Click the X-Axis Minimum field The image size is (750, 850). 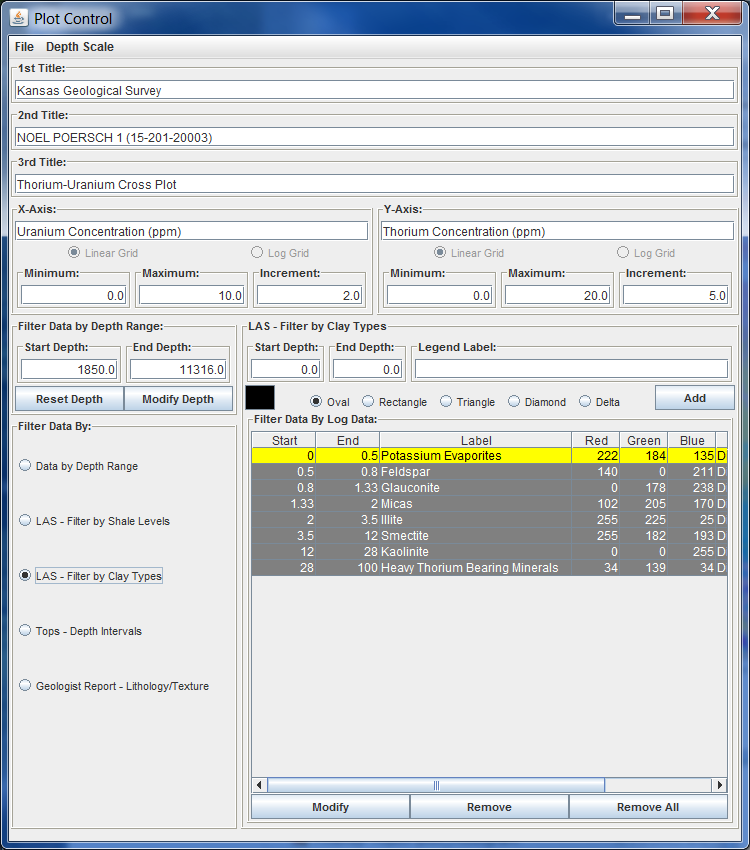(74, 295)
